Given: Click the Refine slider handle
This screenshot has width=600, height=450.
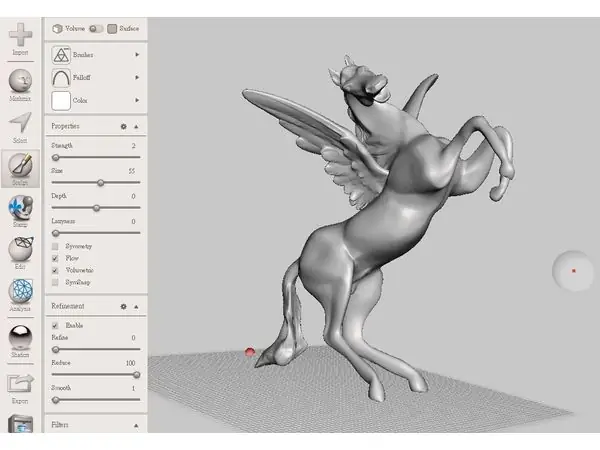Looking at the screenshot, I should tap(56, 349).
